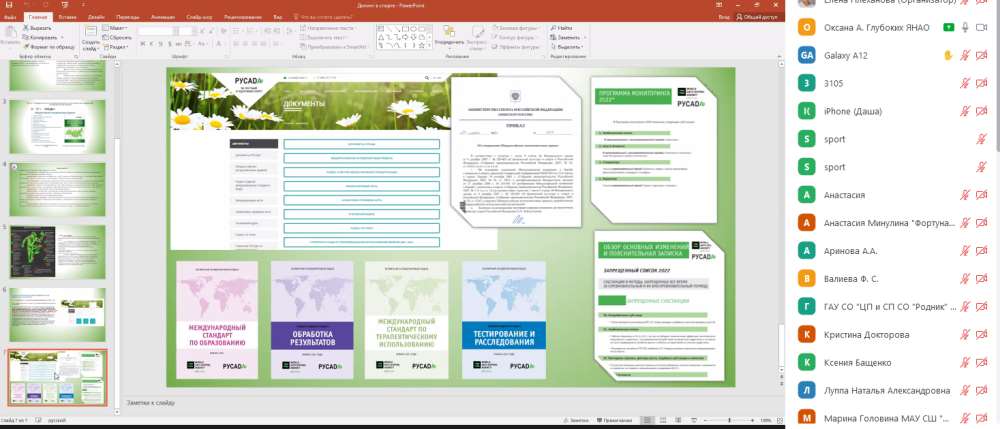This screenshot has height=429, width=1000.
Task: Open the Анимация ribbon tab
Action: coord(163,17)
